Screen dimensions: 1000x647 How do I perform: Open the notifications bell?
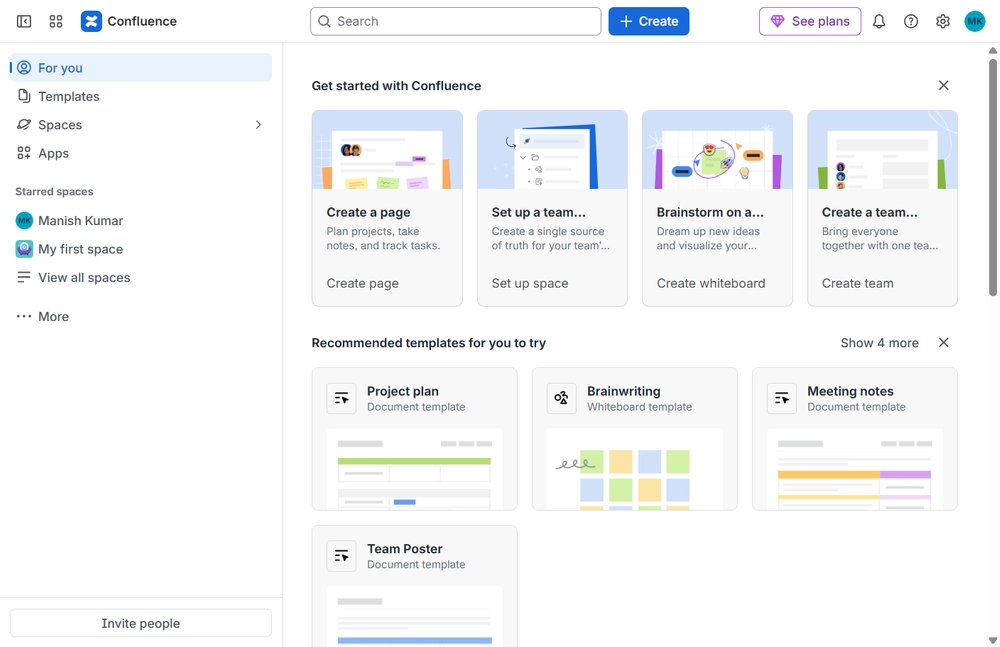pos(879,21)
